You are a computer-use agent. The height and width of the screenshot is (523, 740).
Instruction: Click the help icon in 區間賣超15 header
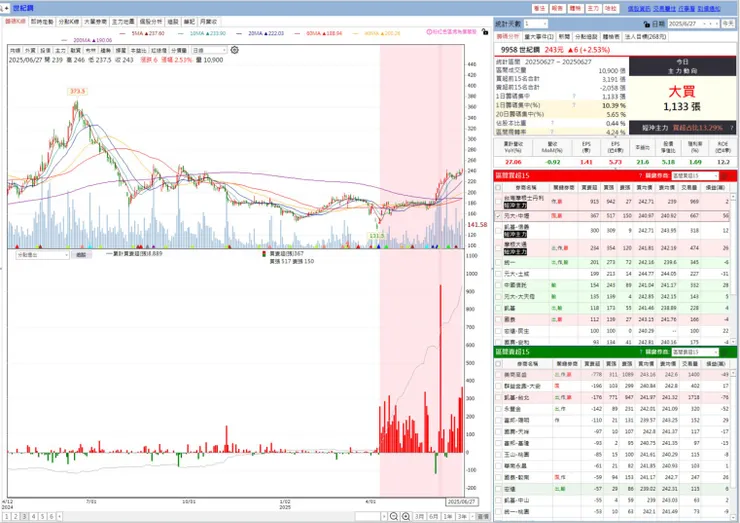pyautogui.click(x=640, y=352)
